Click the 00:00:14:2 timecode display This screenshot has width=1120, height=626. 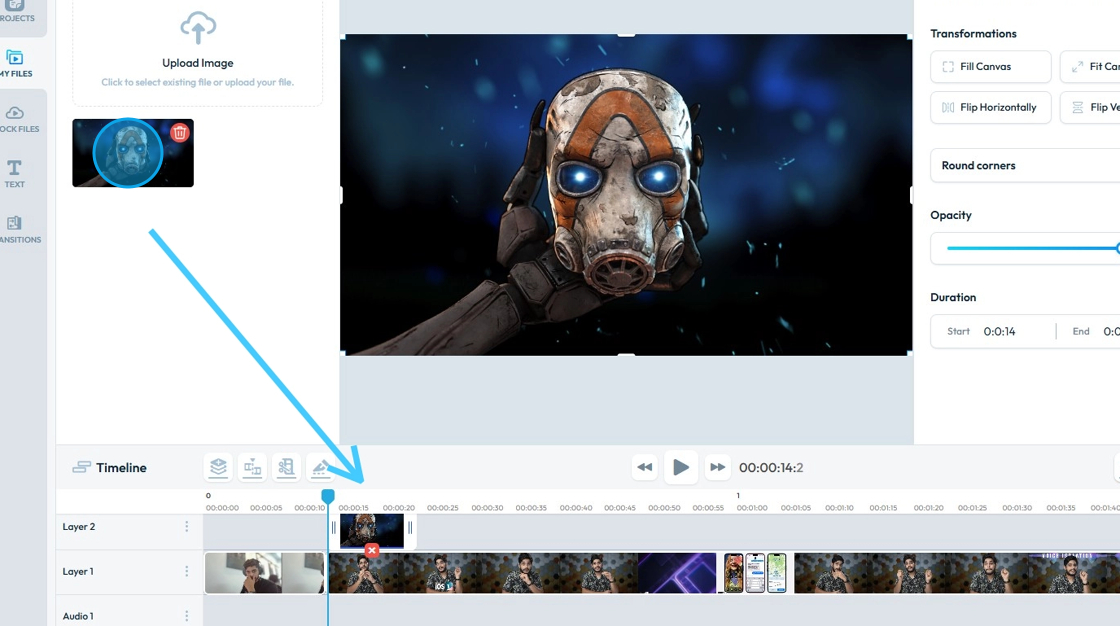[771, 467]
